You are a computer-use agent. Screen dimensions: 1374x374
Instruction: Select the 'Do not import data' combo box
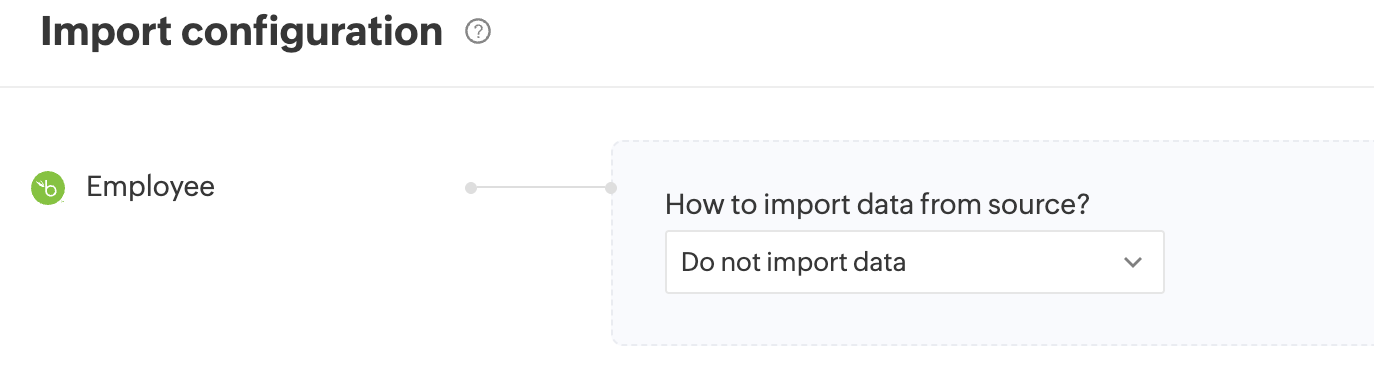914,263
